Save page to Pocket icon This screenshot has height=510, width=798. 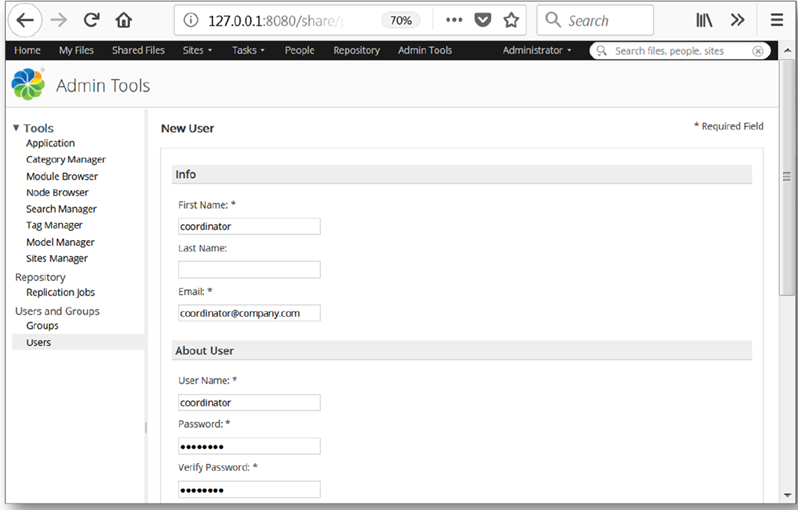point(482,20)
